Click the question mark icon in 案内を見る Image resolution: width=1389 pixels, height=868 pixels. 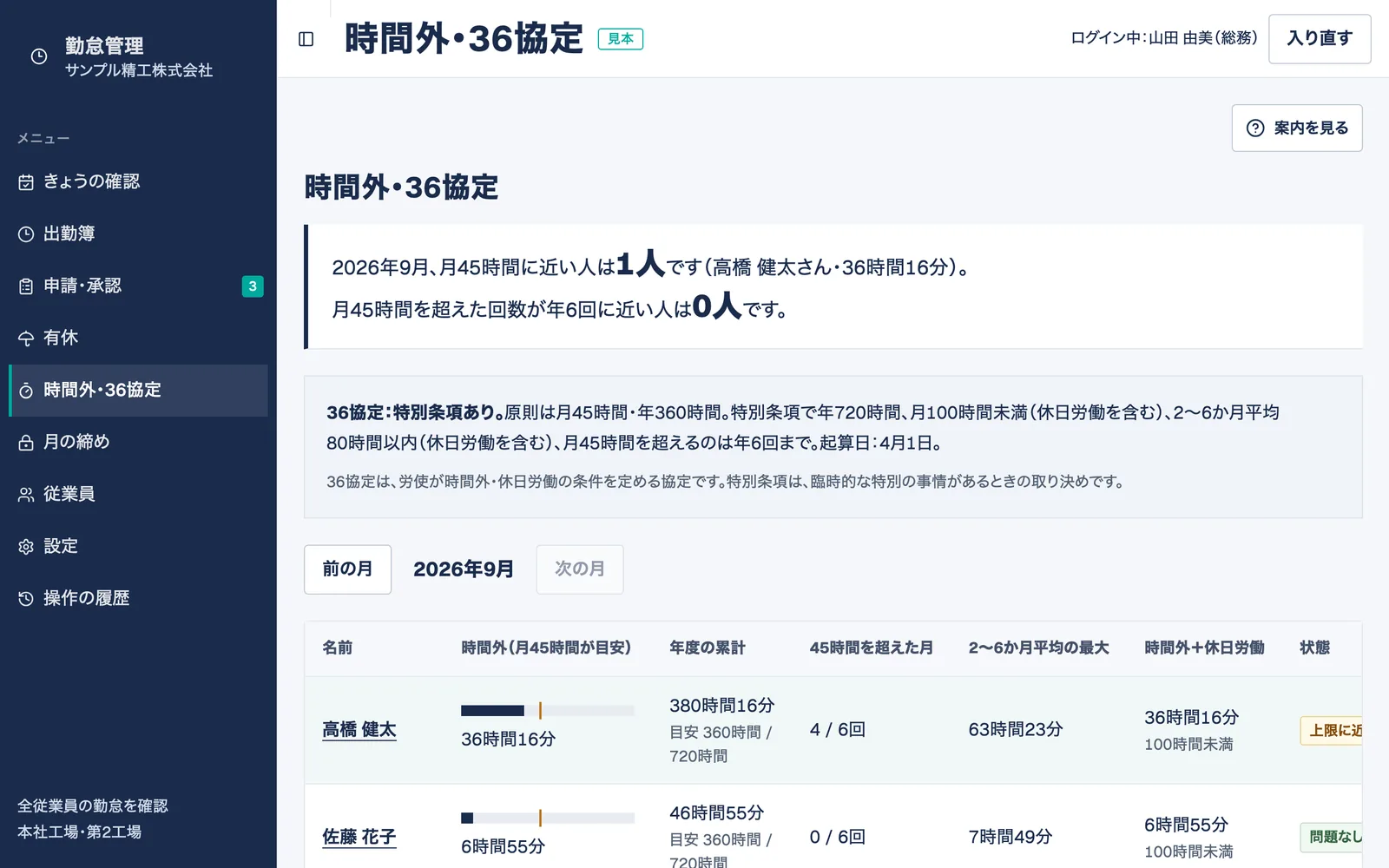1255,128
